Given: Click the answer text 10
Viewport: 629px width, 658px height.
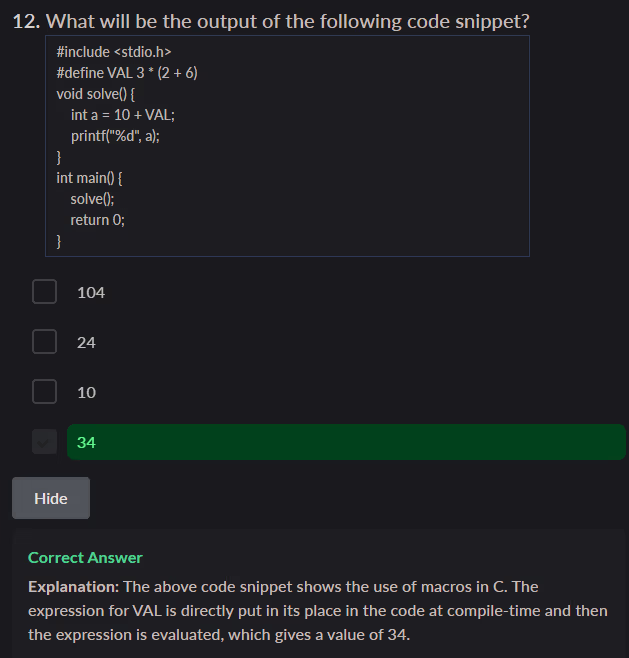Looking at the screenshot, I should (87, 392).
